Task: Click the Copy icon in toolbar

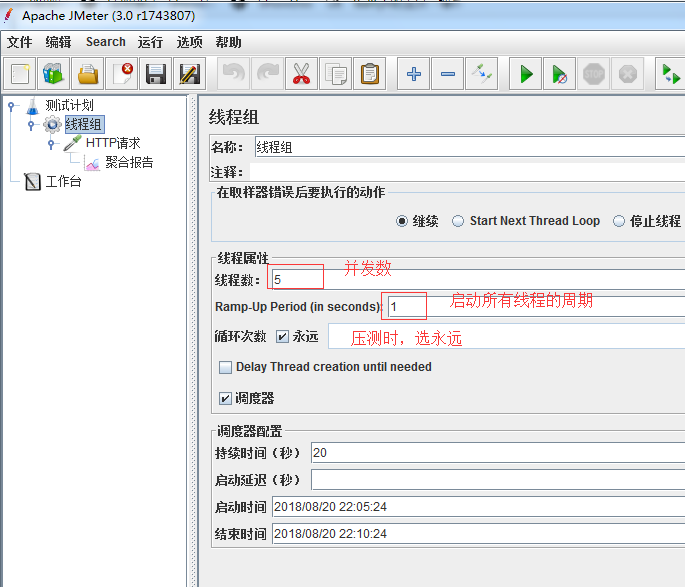Action: coord(336,74)
